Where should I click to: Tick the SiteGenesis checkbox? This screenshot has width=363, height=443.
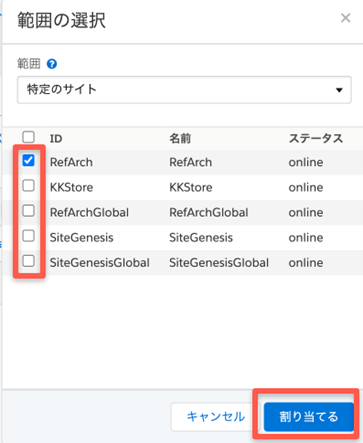tap(28, 236)
